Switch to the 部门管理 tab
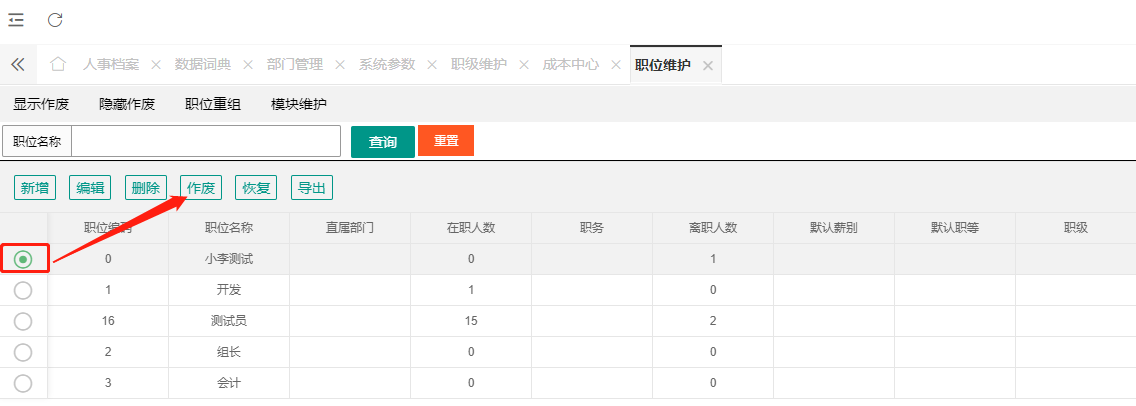The image size is (1136, 406). (295, 64)
